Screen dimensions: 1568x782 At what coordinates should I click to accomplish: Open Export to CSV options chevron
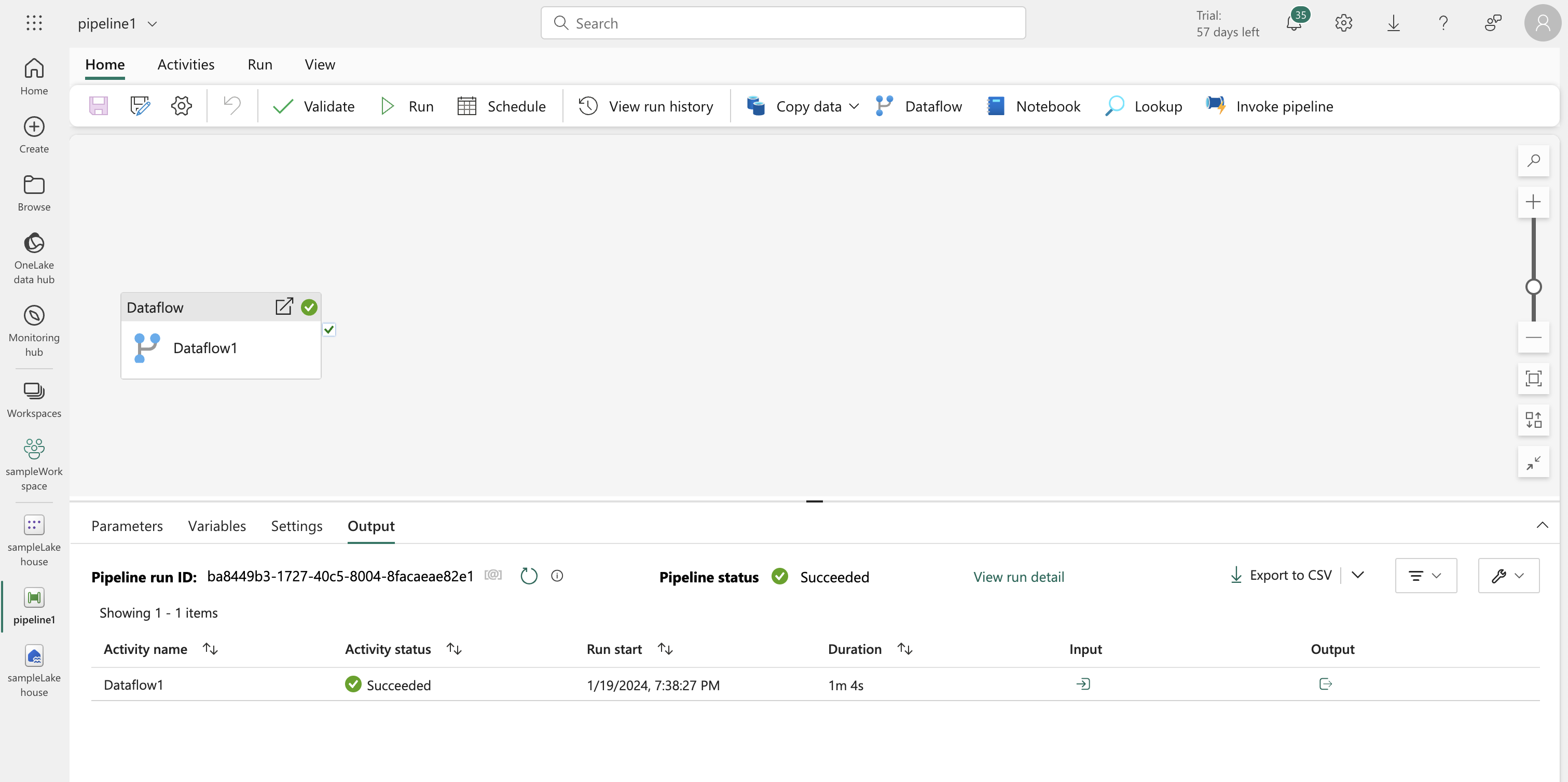1357,575
